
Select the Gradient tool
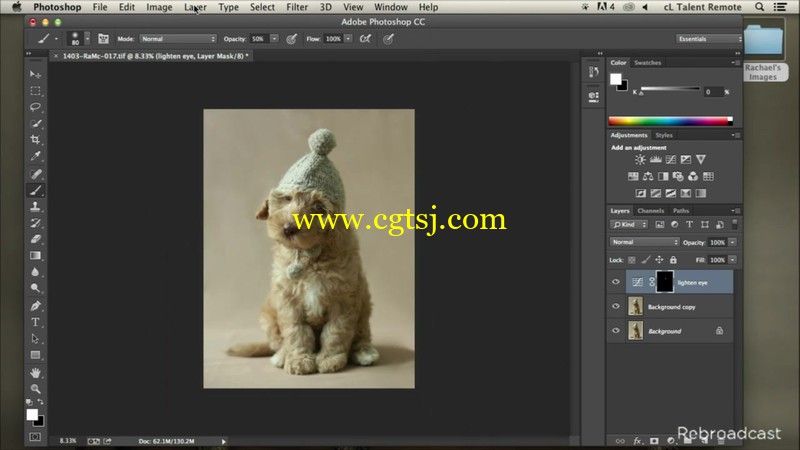[35, 255]
